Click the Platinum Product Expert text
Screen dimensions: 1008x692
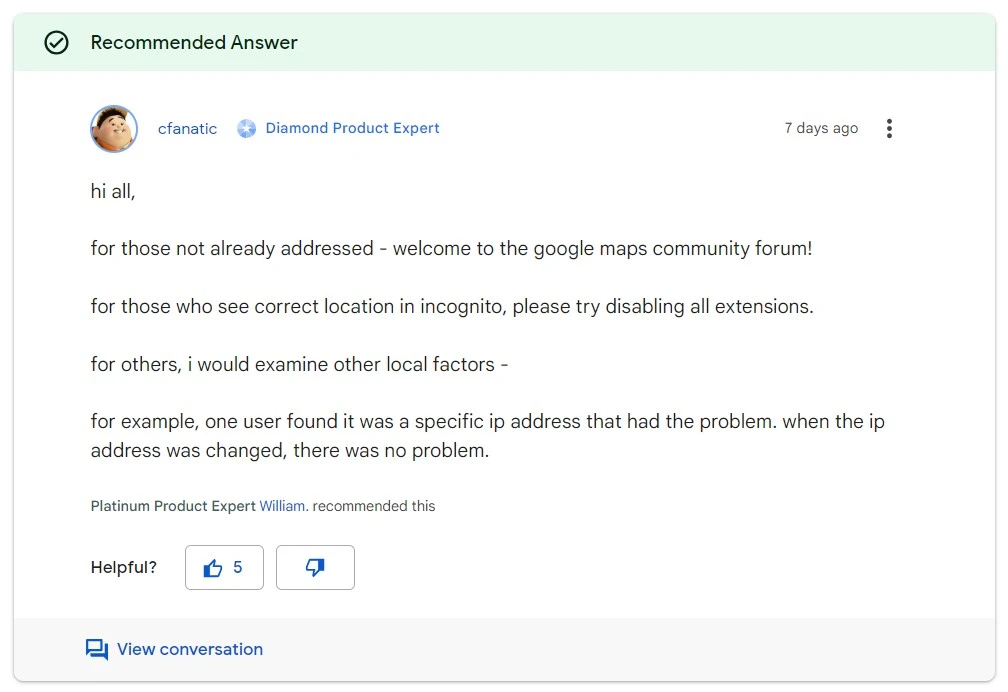point(173,506)
